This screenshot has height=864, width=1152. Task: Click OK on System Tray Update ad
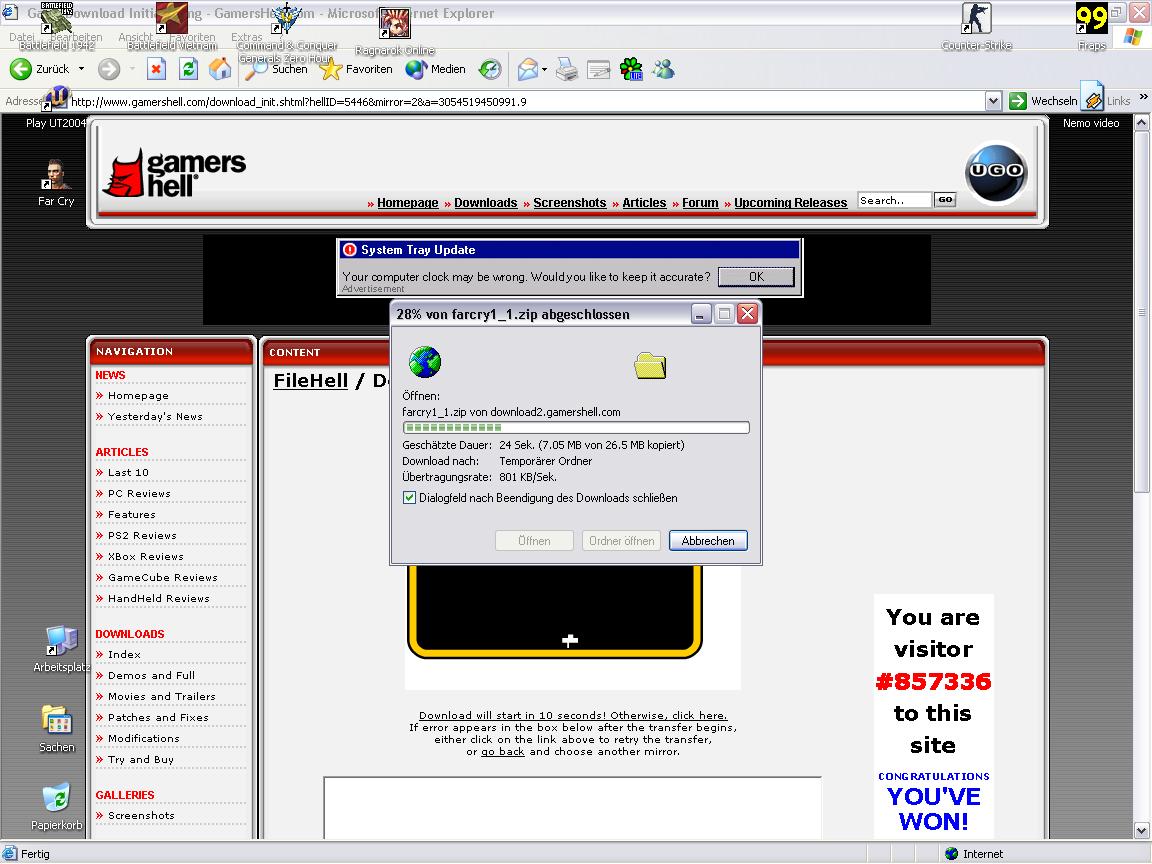click(x=756, y=276)
